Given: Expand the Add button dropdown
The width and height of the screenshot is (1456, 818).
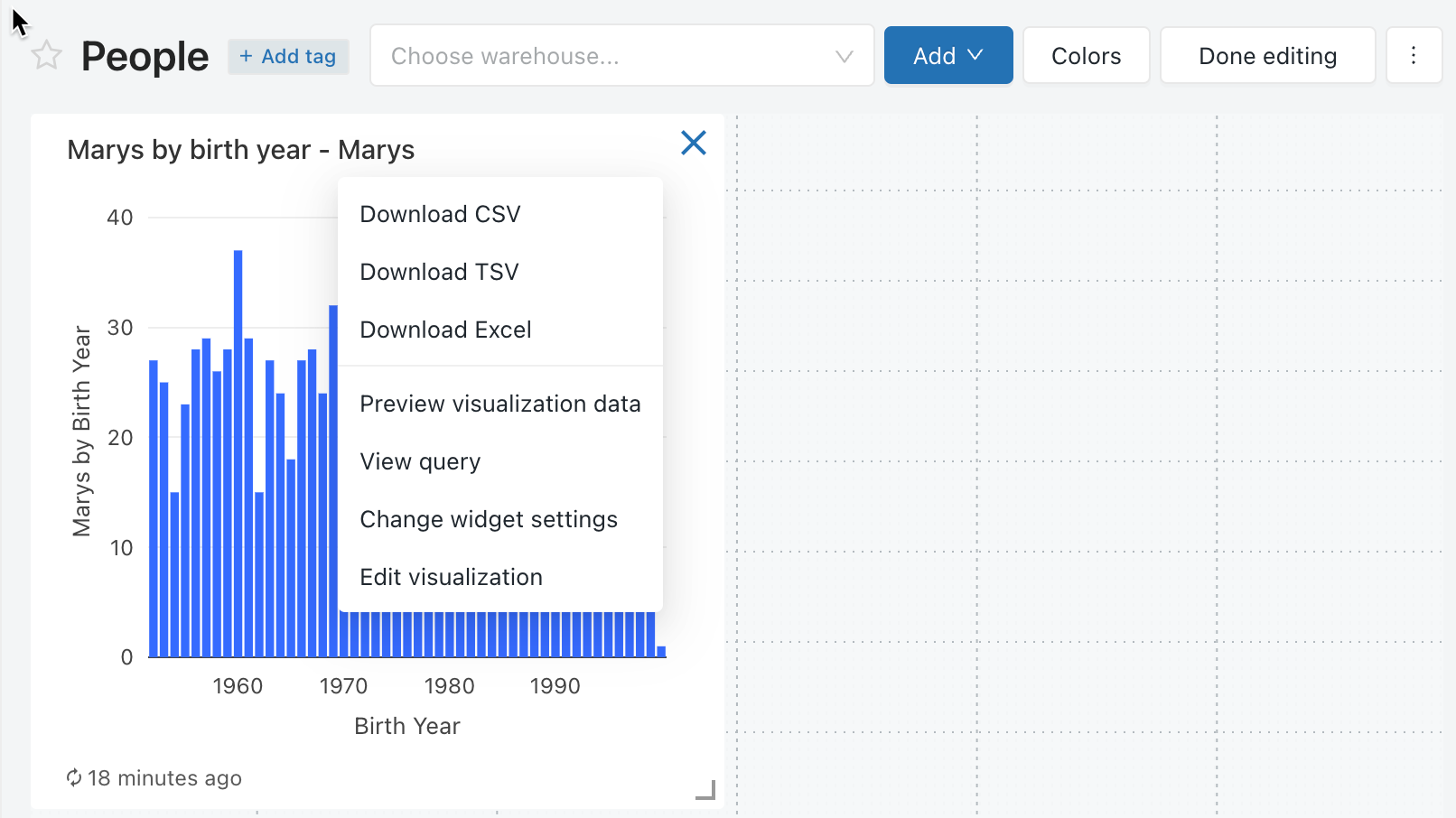Looking at the screenshot, I should [948, 55].
